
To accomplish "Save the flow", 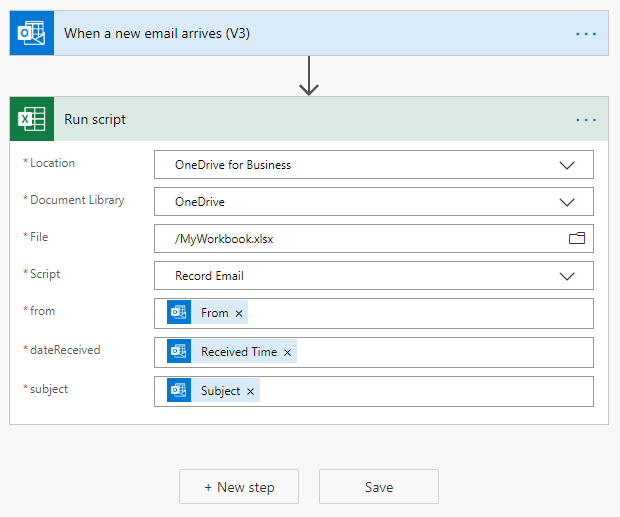I will 379,487.
